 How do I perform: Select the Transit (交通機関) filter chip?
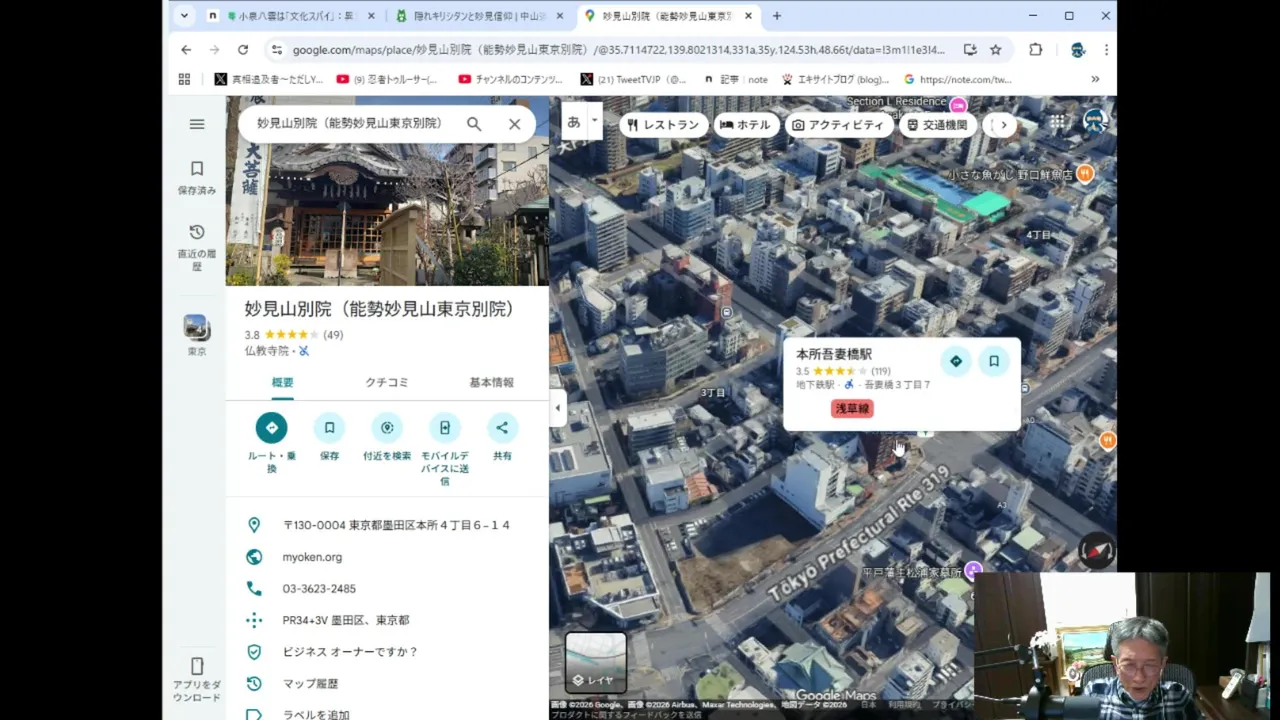pyautogui.click(x=937, y=125)
